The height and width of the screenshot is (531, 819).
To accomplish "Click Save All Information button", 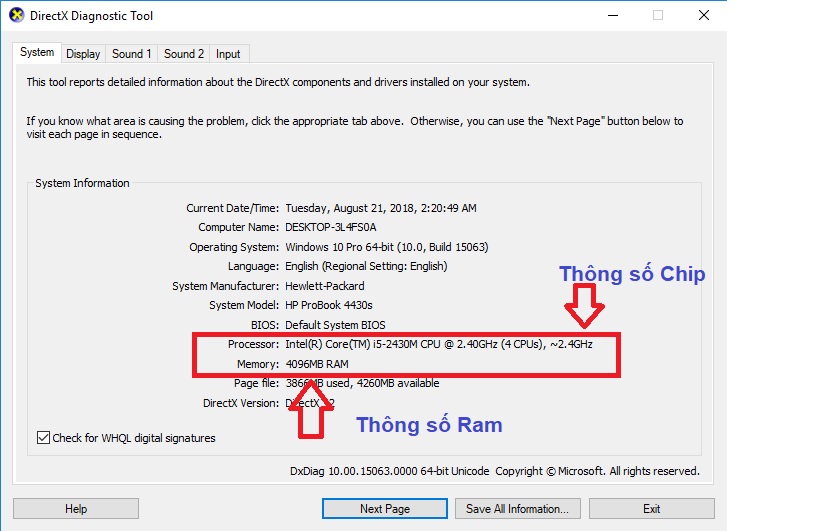I will pos(518,509).
